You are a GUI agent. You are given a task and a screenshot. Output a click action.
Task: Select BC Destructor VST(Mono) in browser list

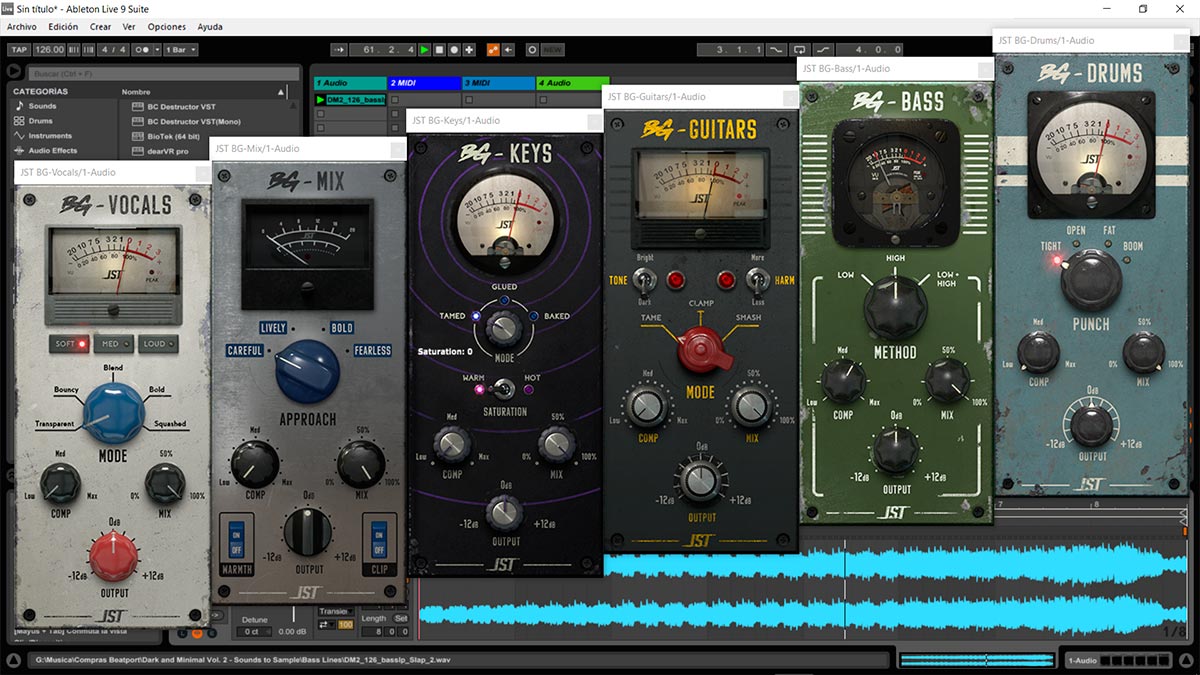[x=195, y=121]
